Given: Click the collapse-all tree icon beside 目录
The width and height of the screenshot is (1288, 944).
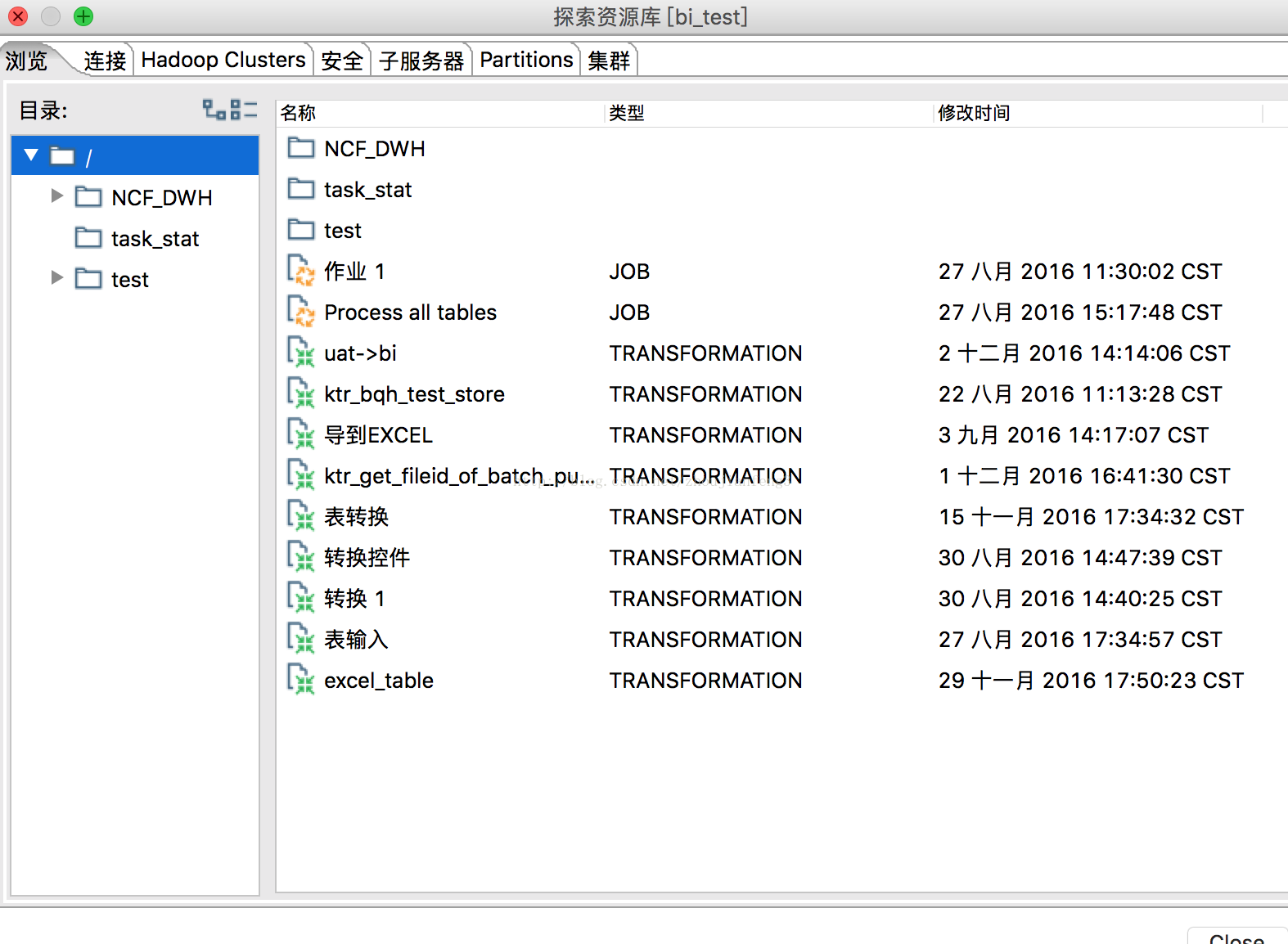Looking at the screenshot, I should (x=244, y=110).
